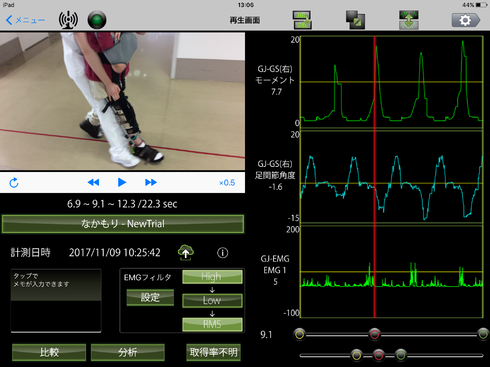Tap the green status indicator light

(x=97, y=20)
